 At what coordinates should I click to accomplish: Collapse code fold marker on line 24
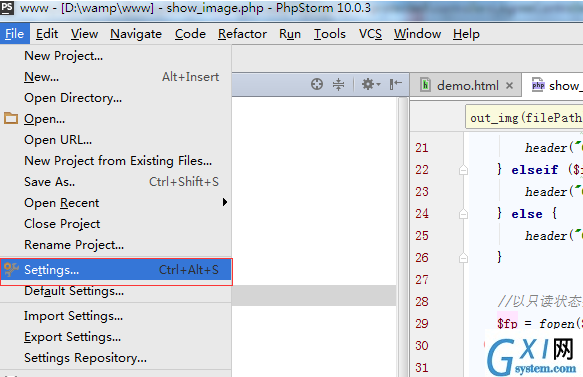point(463,214)
